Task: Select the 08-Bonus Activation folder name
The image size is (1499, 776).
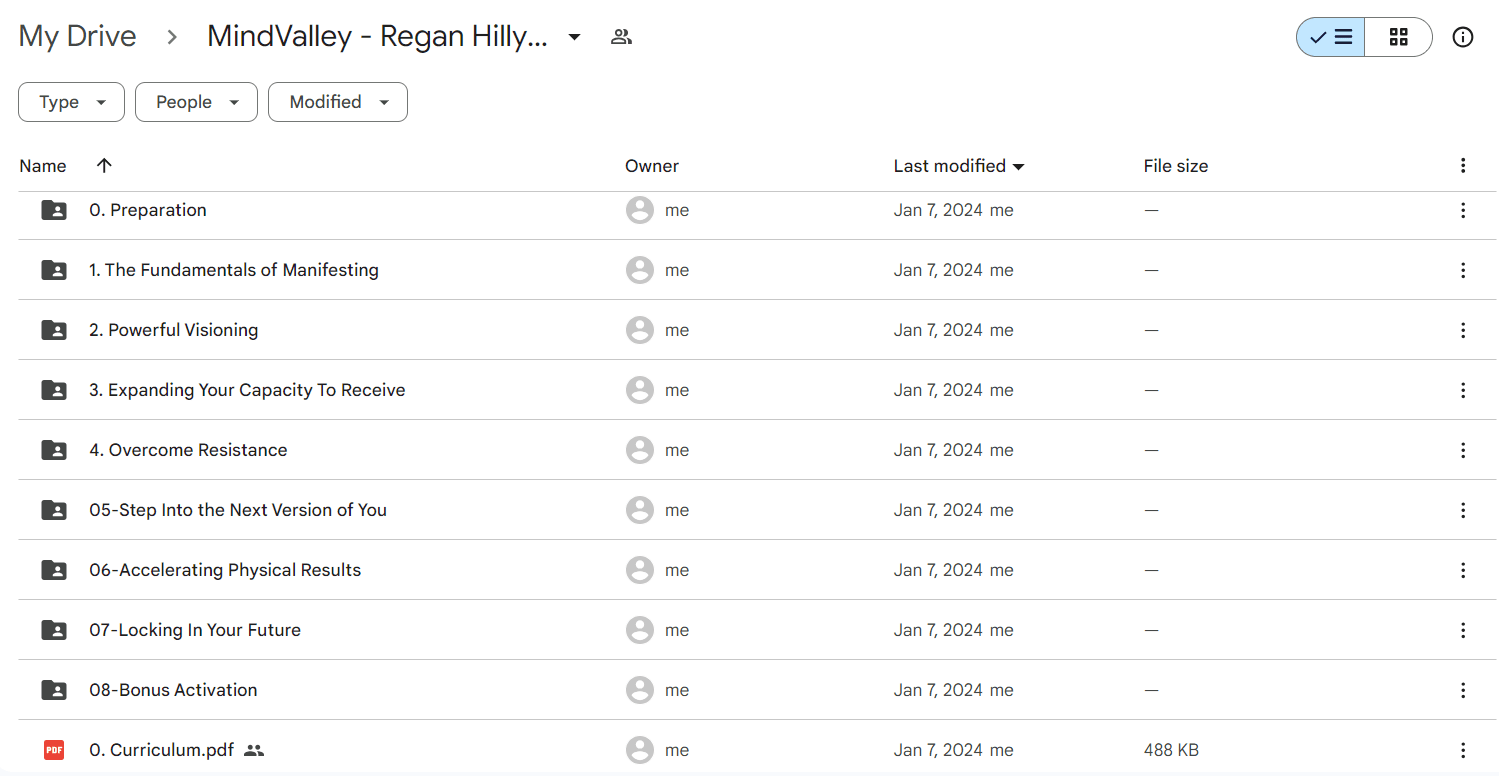Action: tap(173, 690)
